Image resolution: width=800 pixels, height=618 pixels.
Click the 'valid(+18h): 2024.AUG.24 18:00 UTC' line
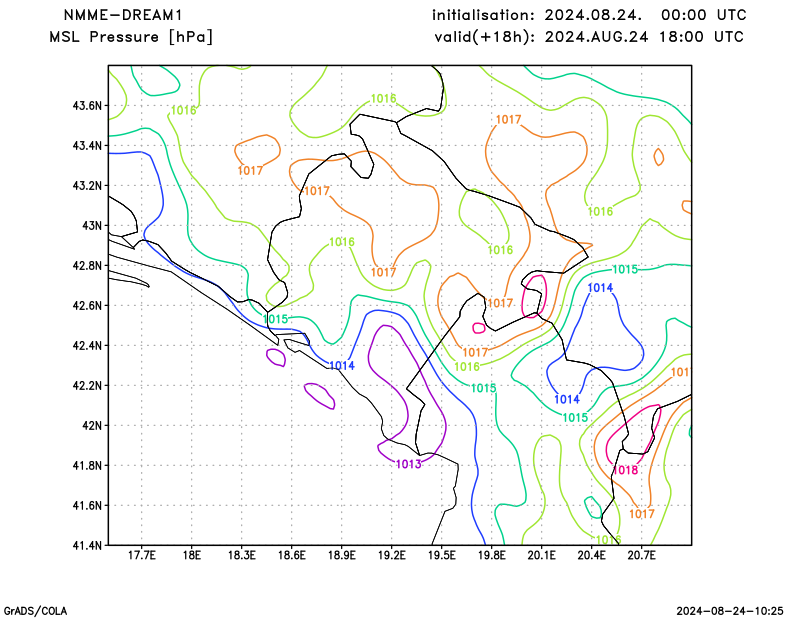tap(589, 37)
